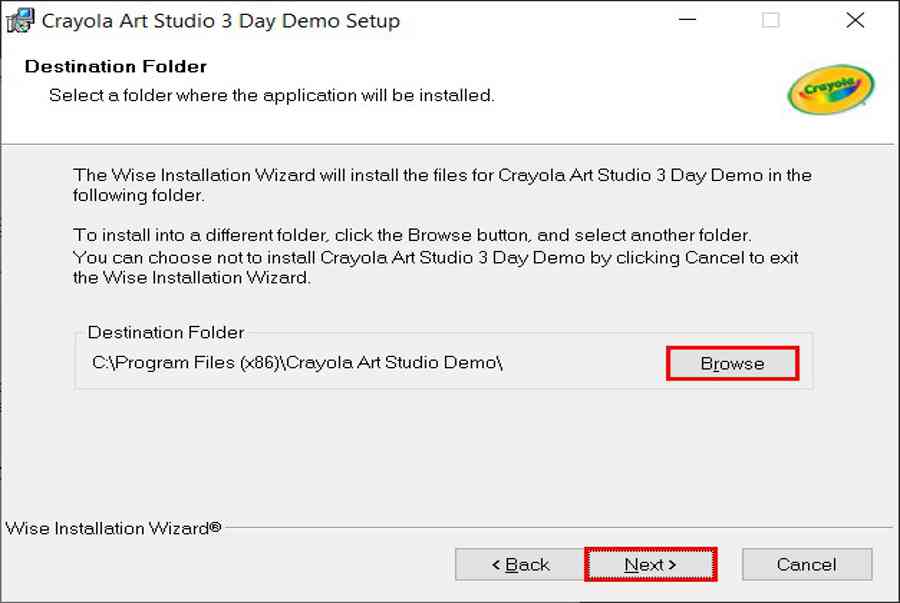Image resolution: width=900 pixels, height=603 pixels.
Task: Click the C:\Program Files (x86) destination path
Action: (297, 363)
